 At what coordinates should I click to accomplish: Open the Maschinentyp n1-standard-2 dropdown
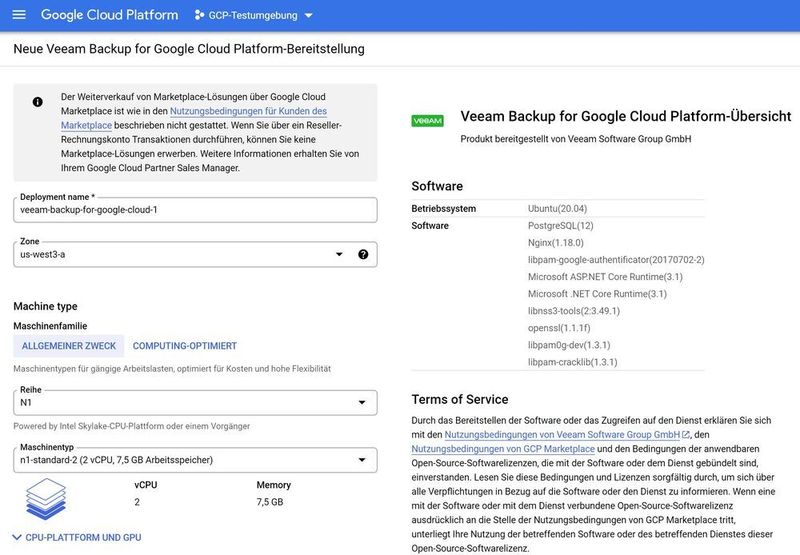pos(195,460)
